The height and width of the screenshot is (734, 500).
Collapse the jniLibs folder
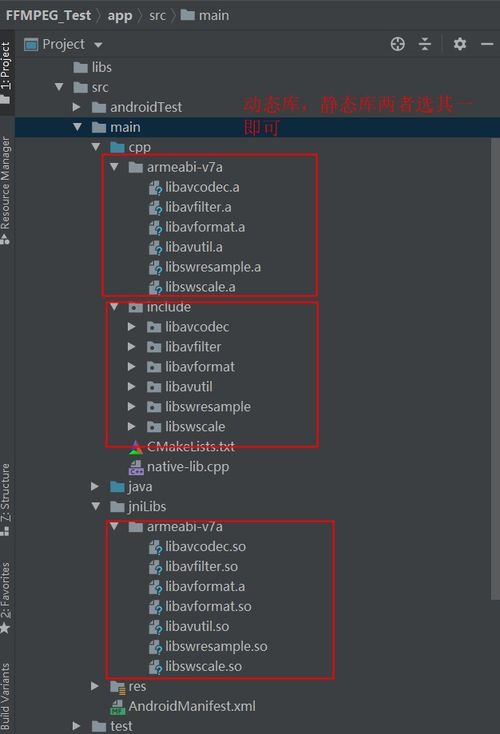pyautogui.click(x=96, y=506)
